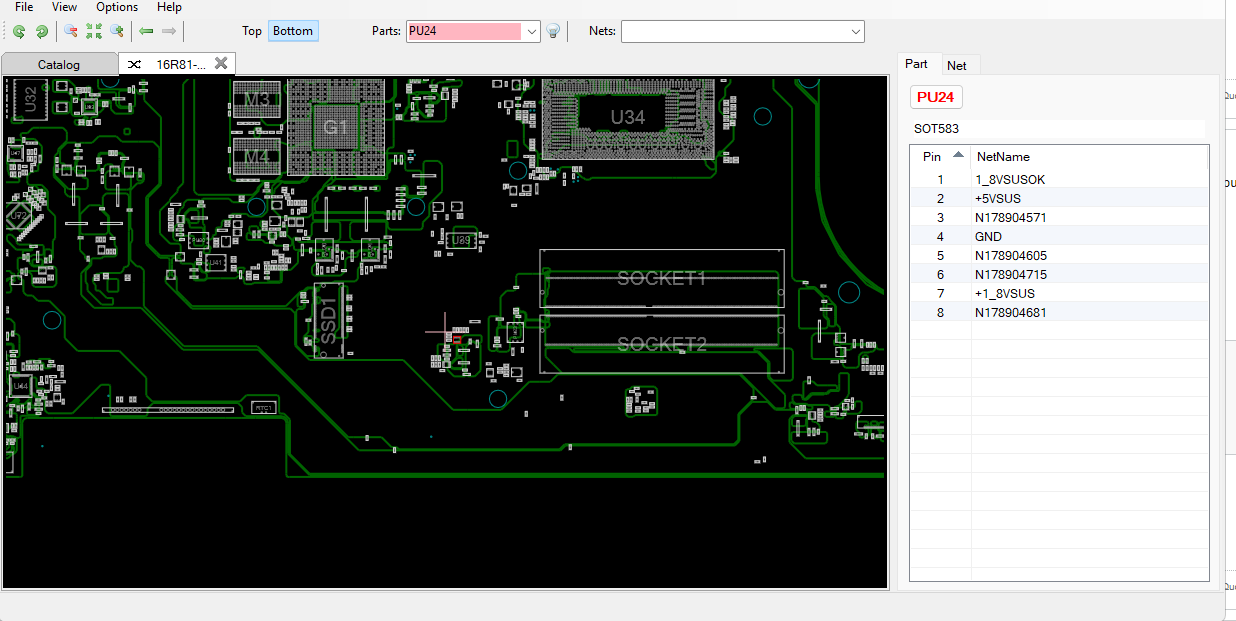Click the fit-to-window green arrows icon

pyautogui.click(x=94, y=31)
